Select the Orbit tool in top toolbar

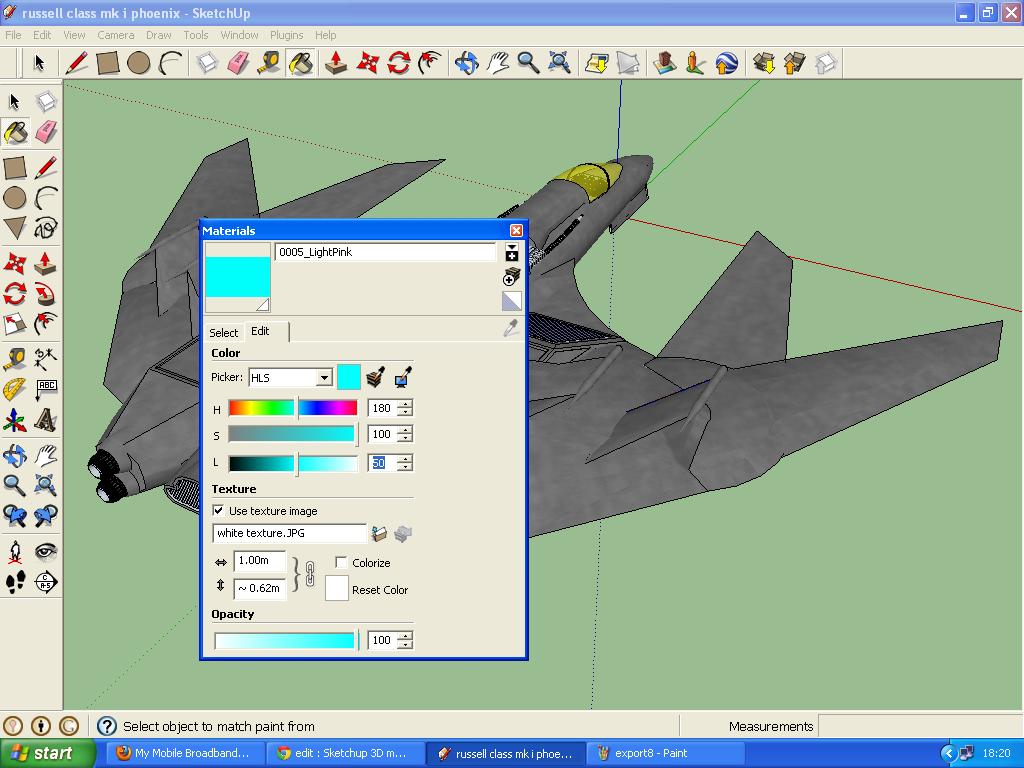pos(466,63)
